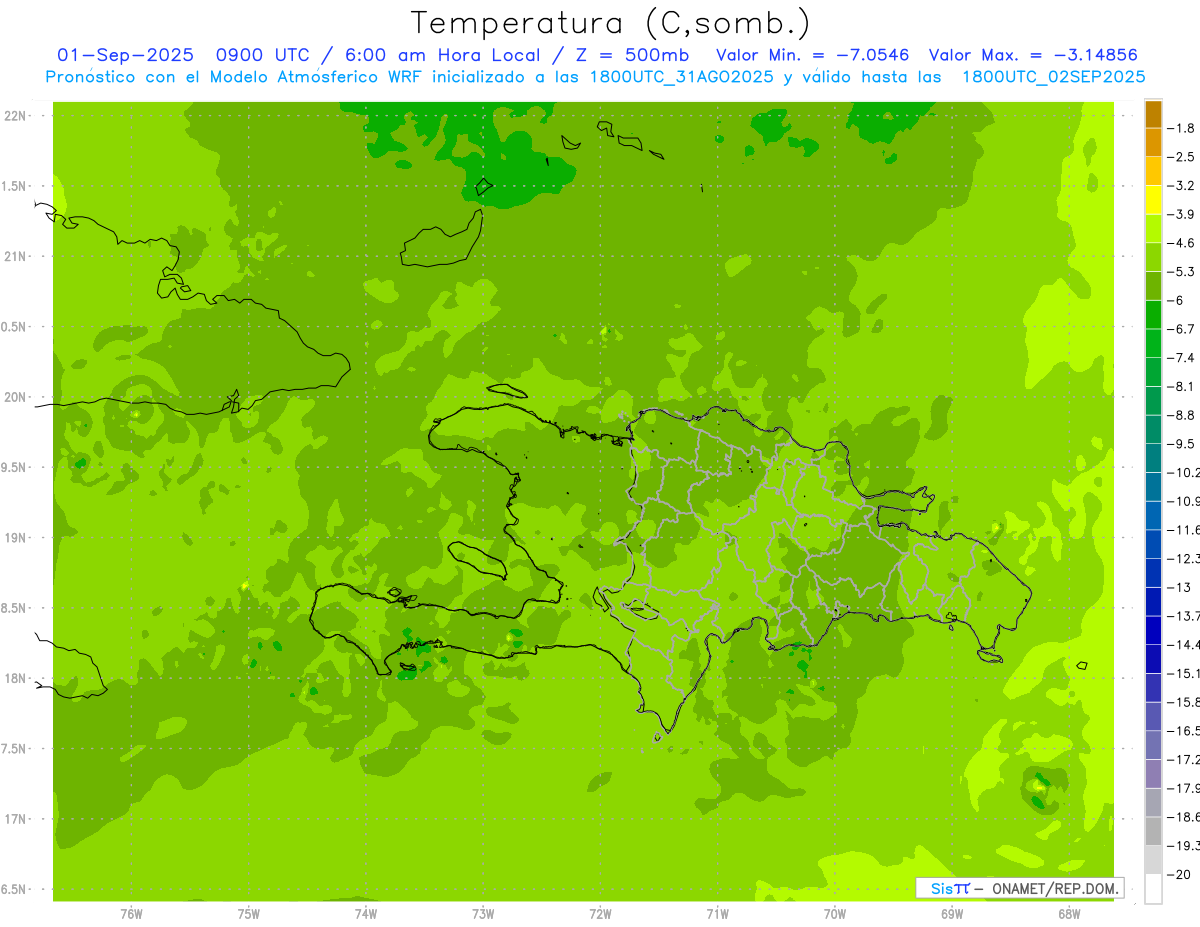Click the '73W' longitude label
Screen dimensions: 1200x927
pyautogui.click(x=483, y=913)
